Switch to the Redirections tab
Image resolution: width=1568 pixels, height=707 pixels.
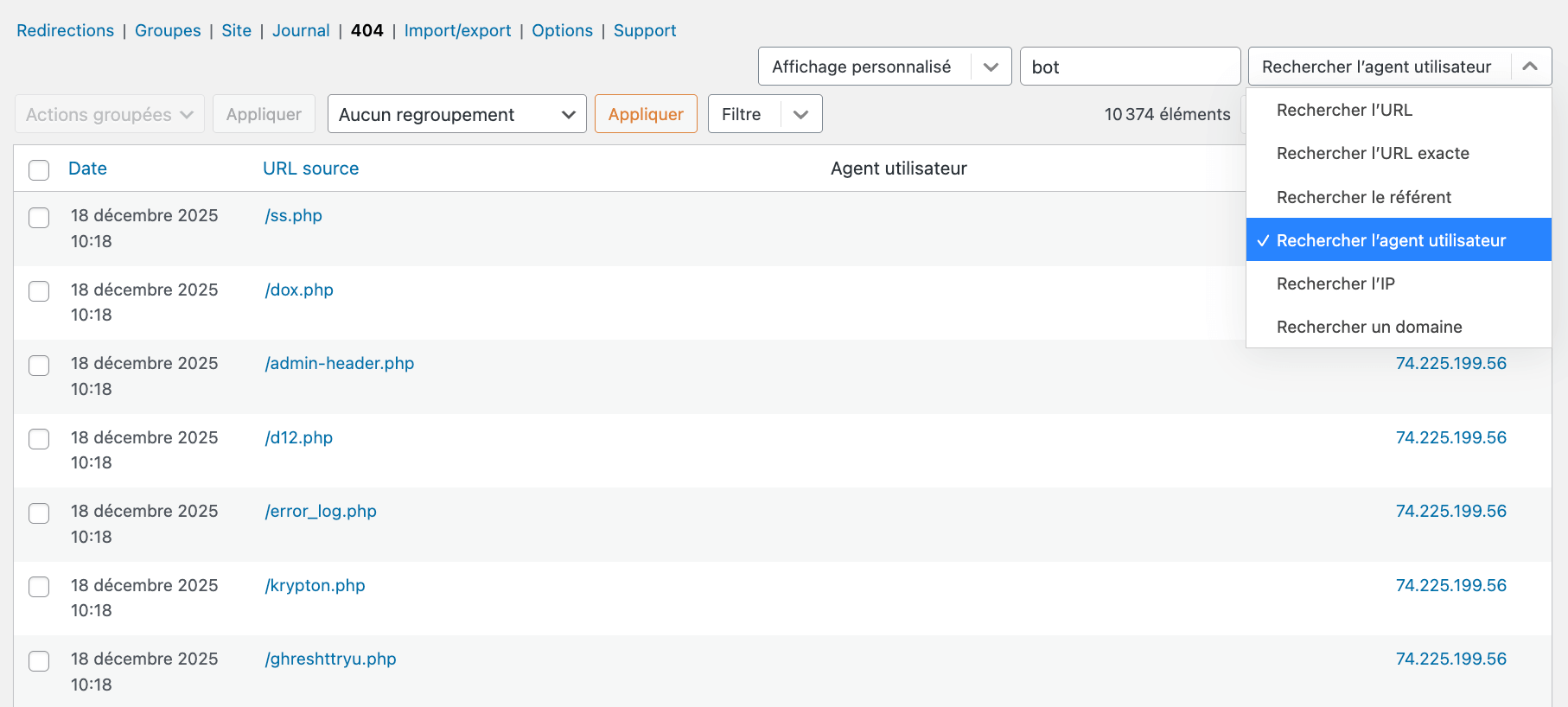click(65, 30)
